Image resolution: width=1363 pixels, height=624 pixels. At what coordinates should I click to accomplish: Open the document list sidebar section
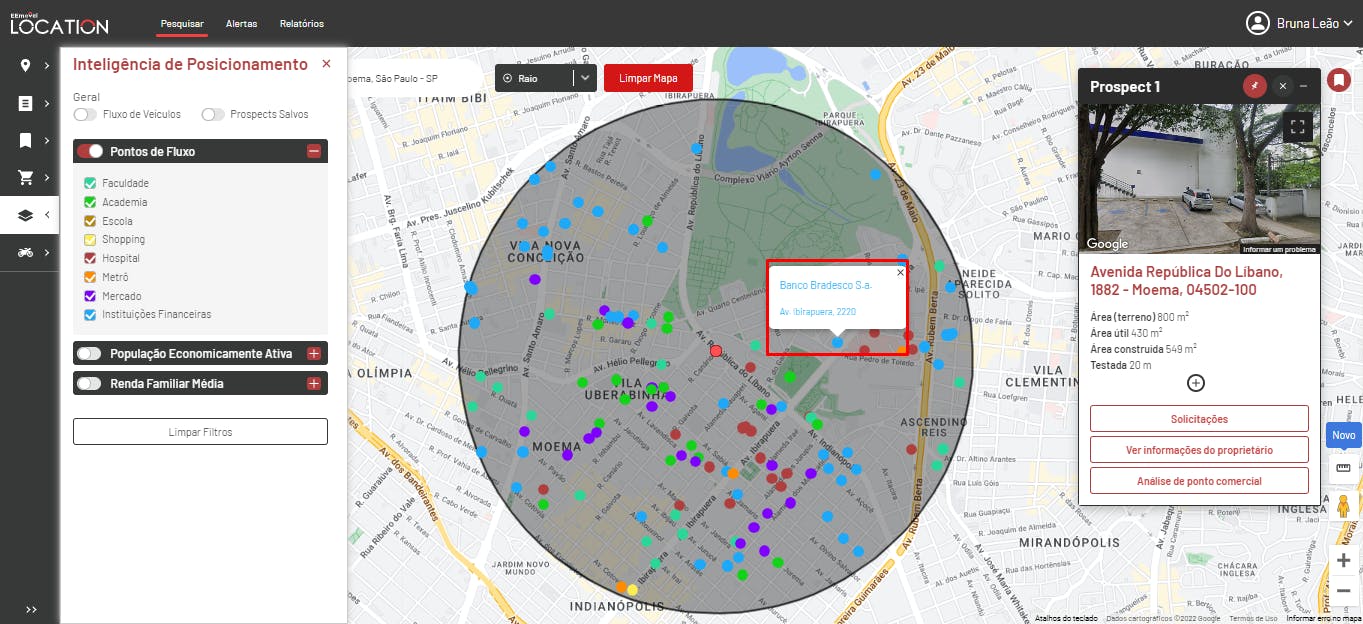click(x=26, y=103)
